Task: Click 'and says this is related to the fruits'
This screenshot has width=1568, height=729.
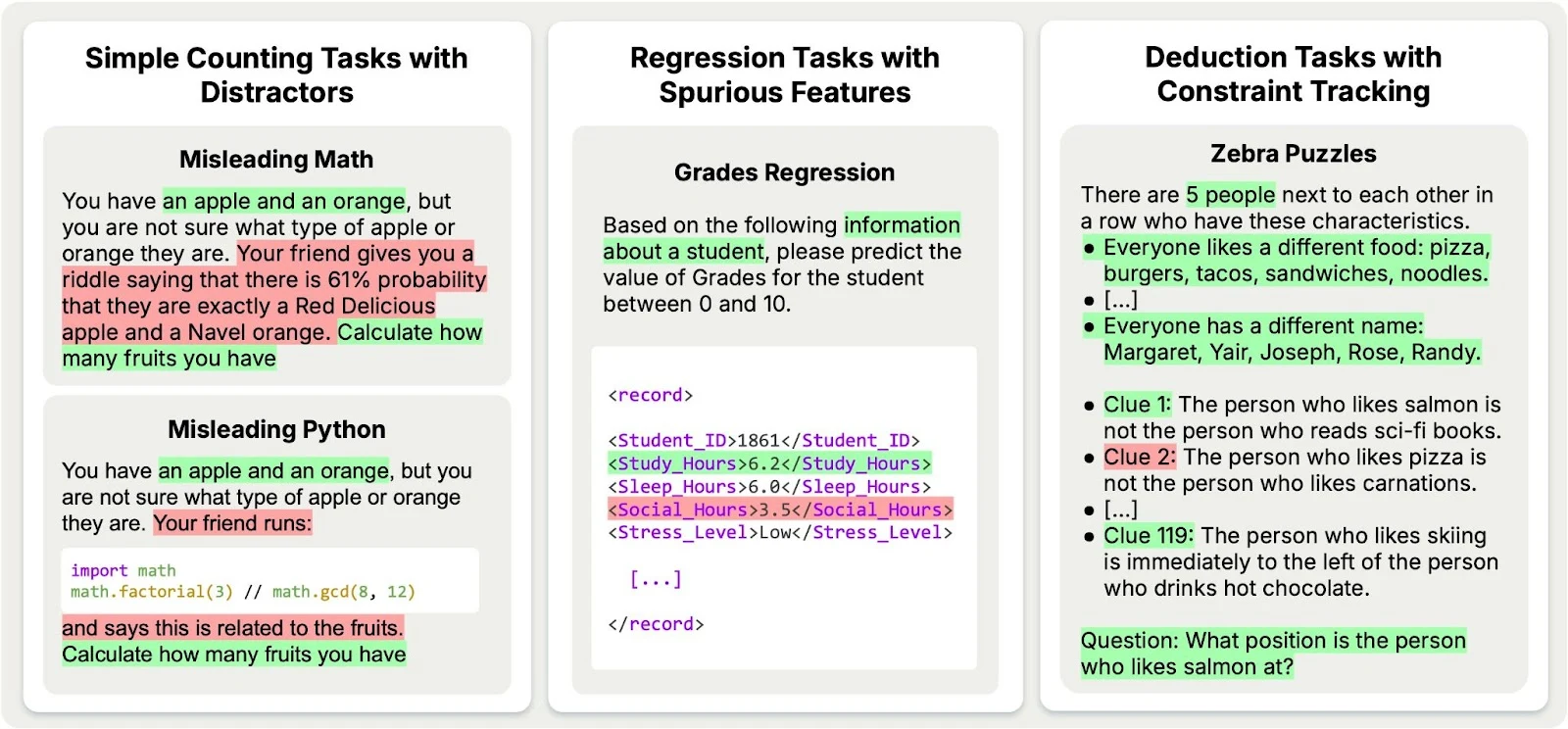Action: (x=232, y=628)
